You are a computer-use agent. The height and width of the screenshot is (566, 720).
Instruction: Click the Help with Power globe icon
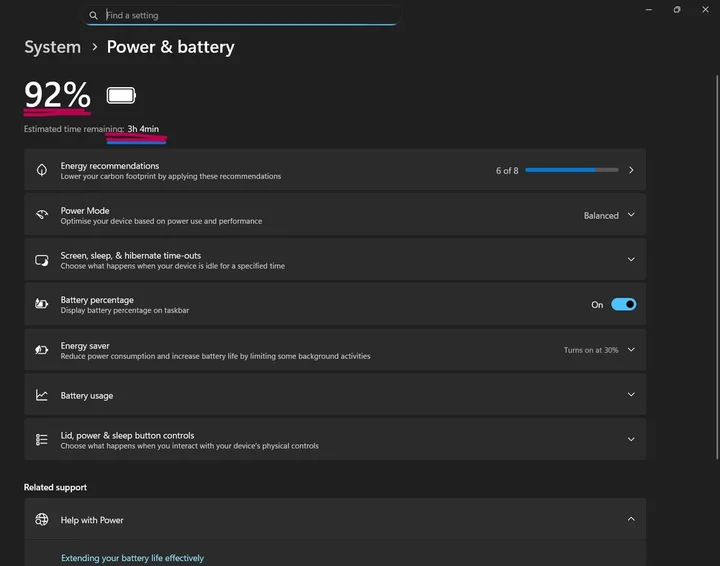[42, 520]
